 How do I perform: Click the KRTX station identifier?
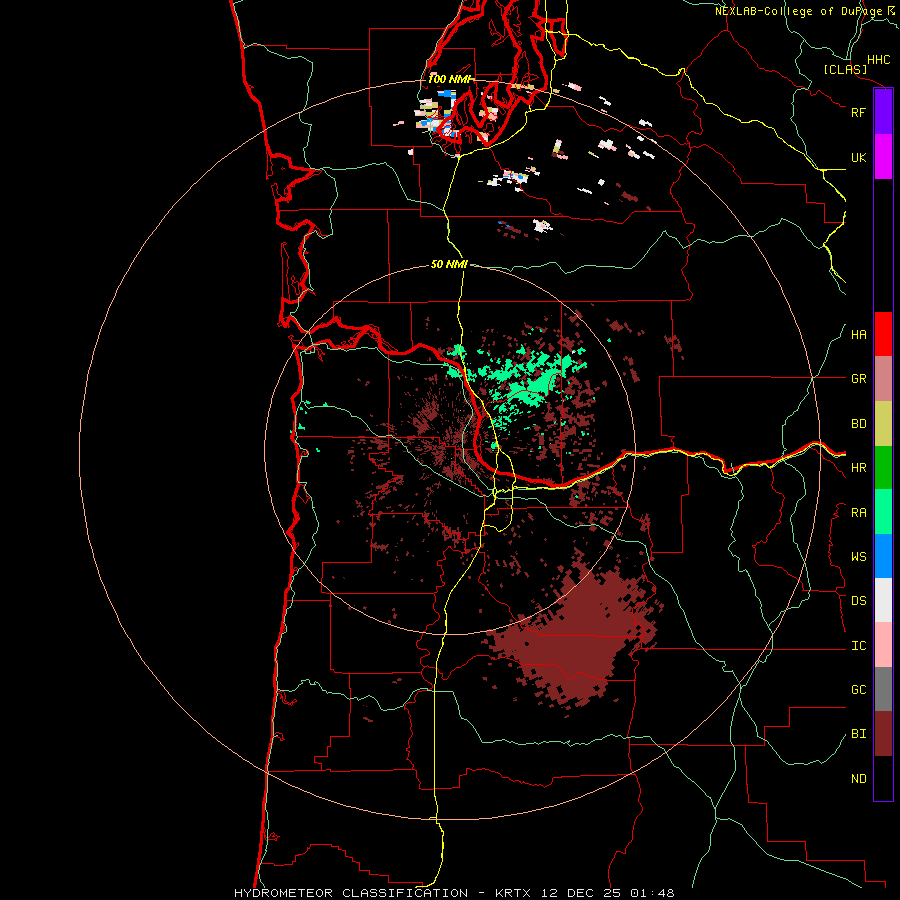513,893
